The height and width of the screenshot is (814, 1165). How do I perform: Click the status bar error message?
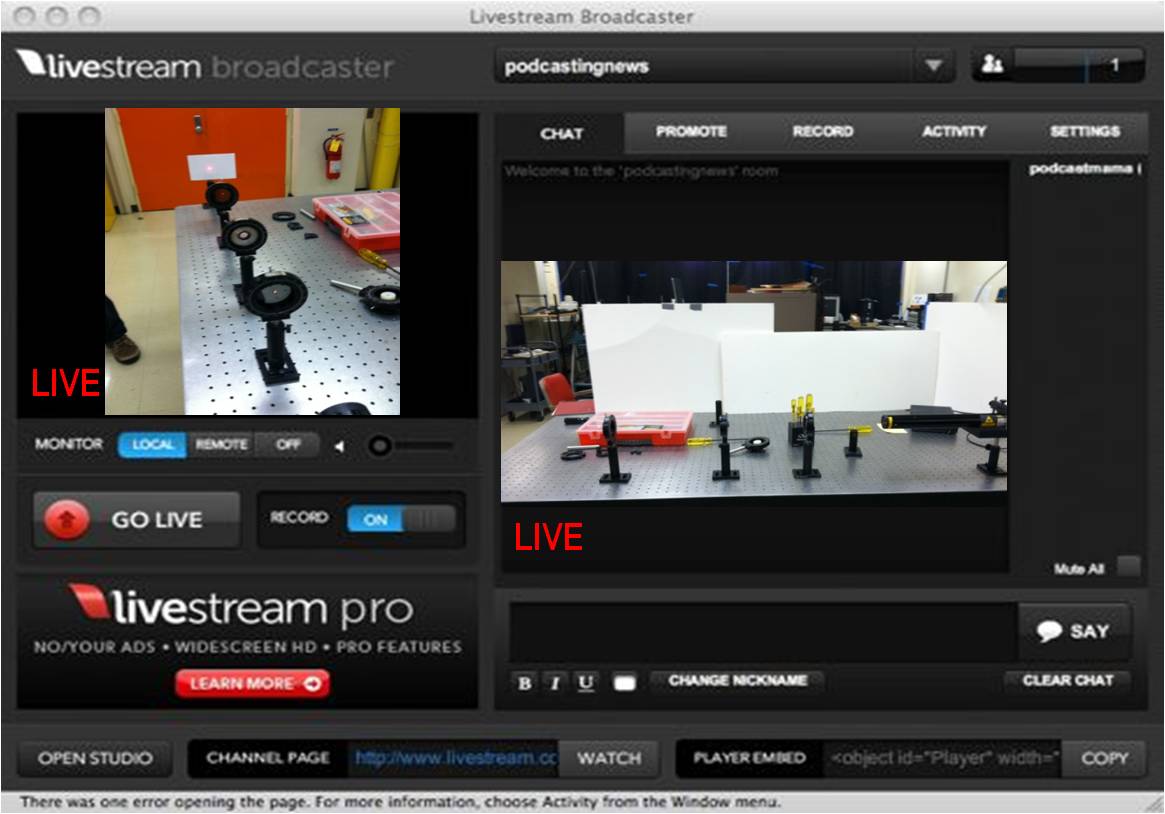pyautogui.click(x=401, y=802)
